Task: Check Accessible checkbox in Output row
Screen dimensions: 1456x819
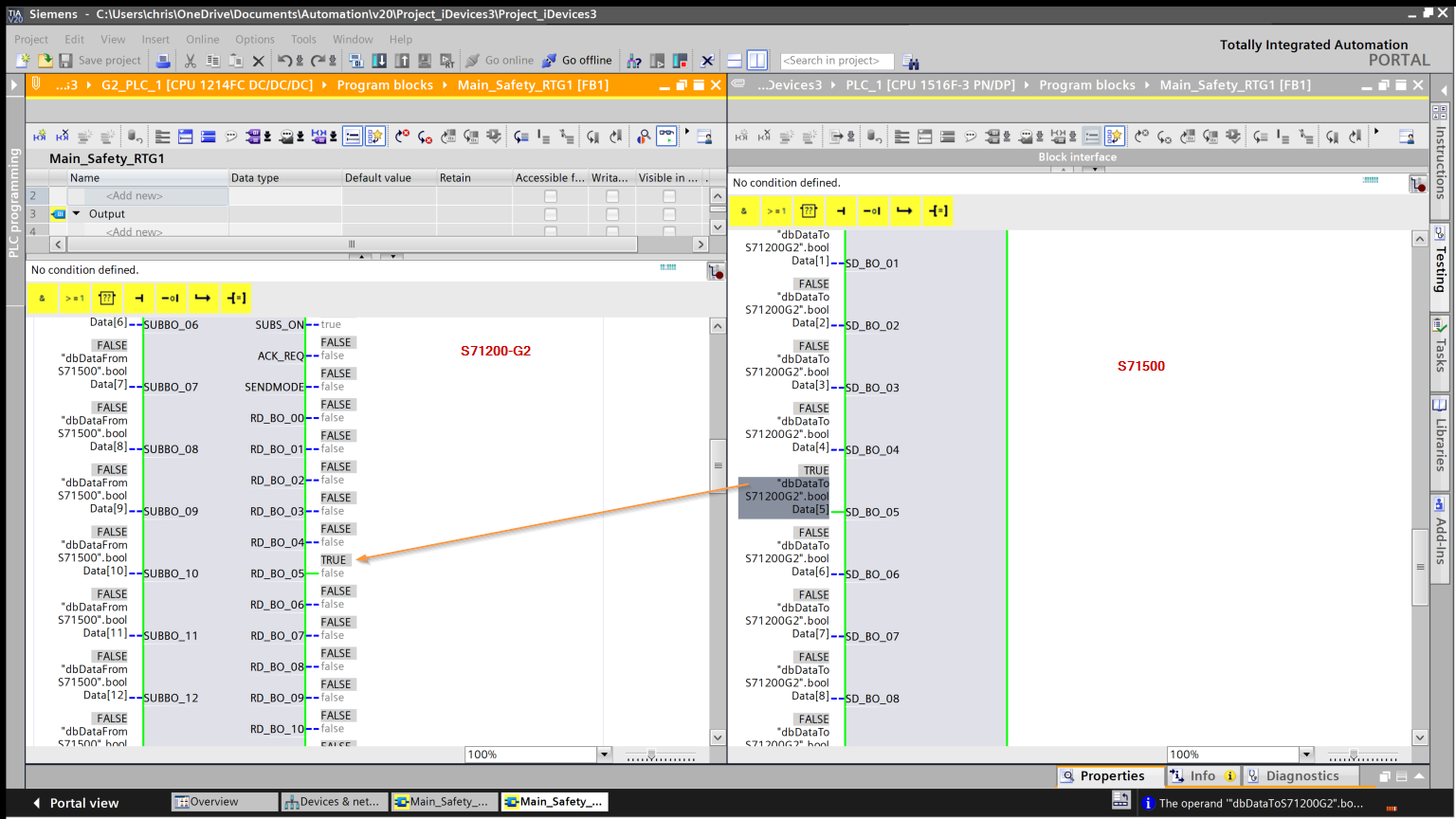Action: [x=550, y=214]
